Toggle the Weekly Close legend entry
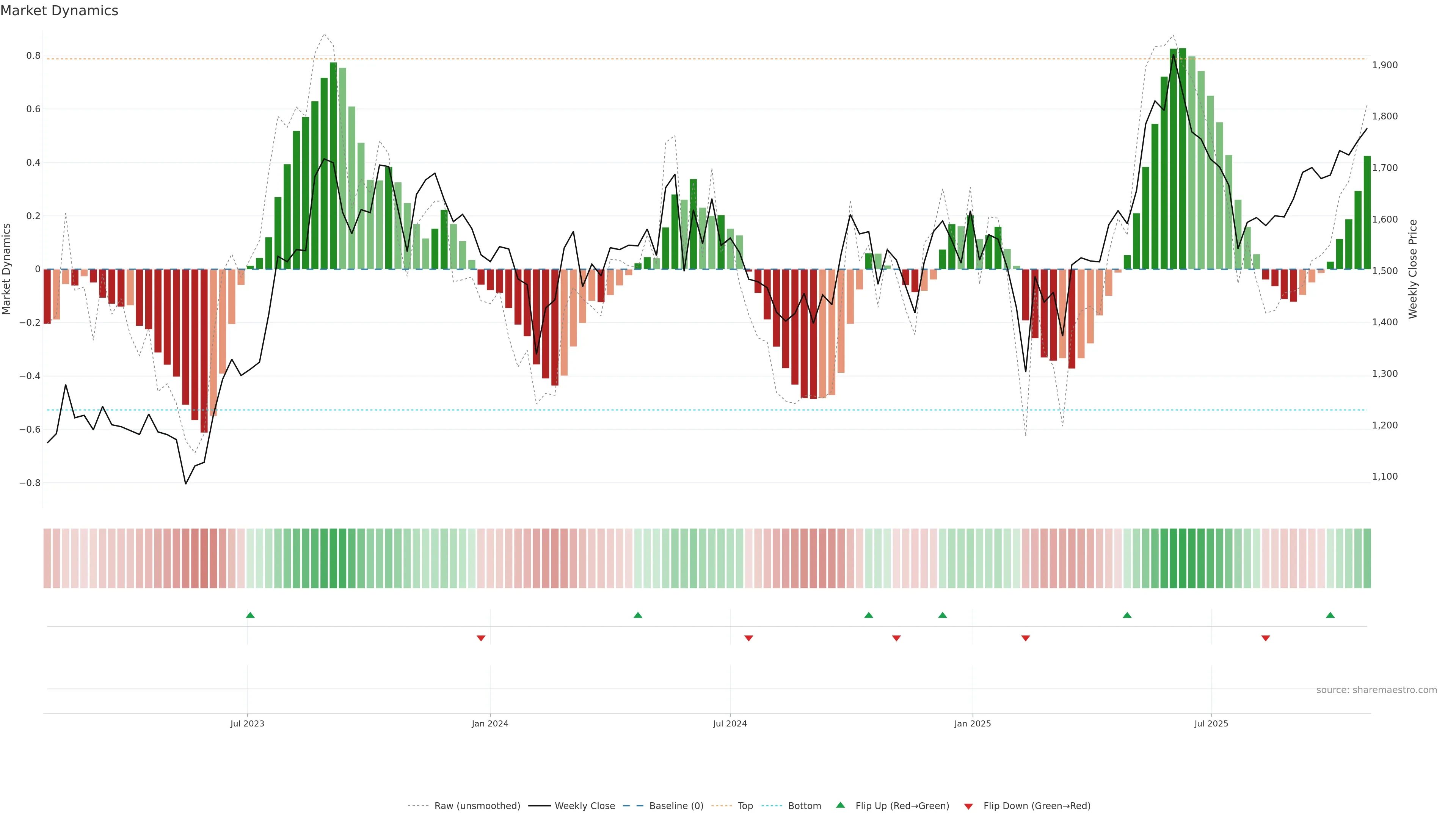 pos(584,806)
